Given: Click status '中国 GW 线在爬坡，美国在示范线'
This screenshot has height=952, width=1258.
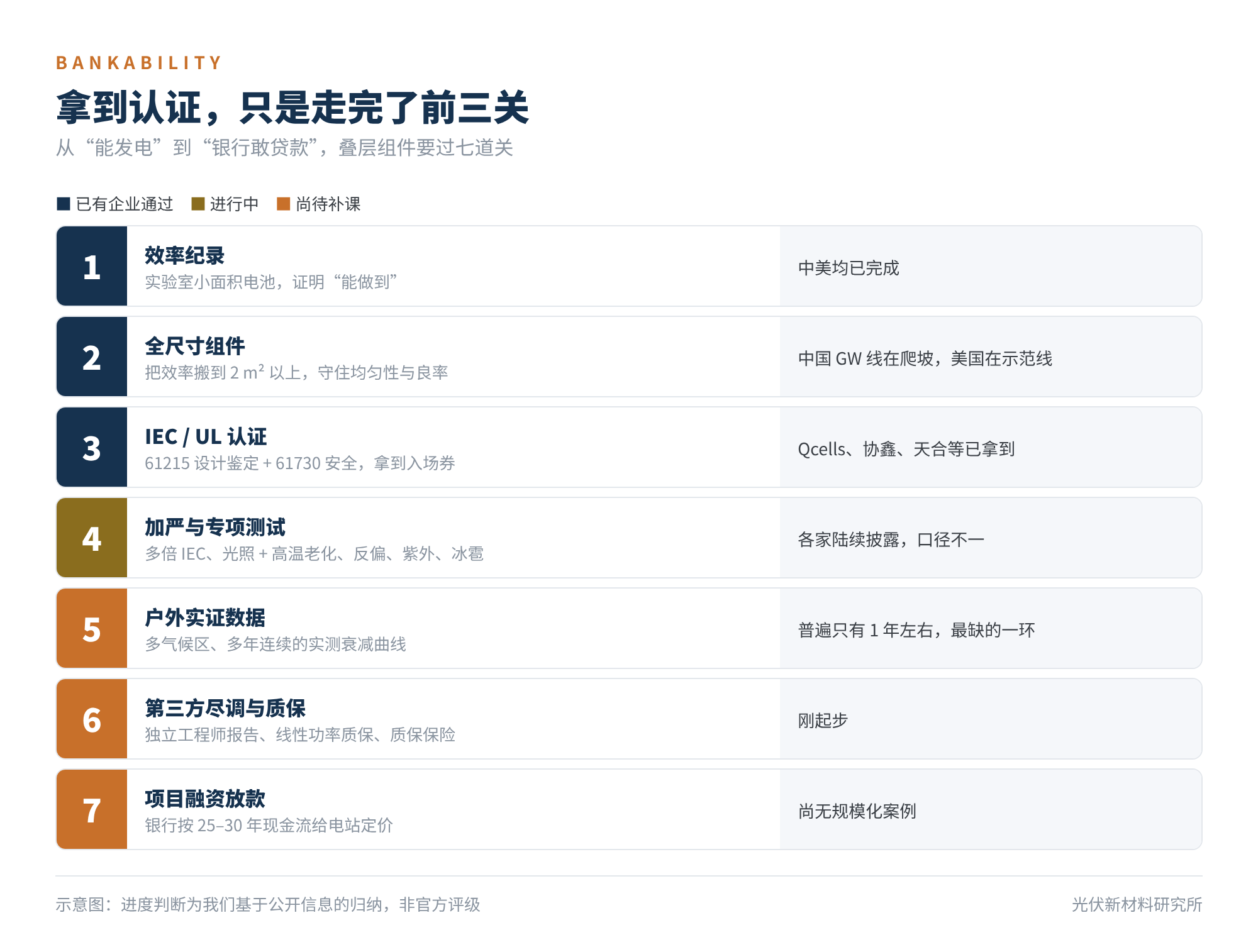Looking at the screenshot, I should [x=925, y=358].
